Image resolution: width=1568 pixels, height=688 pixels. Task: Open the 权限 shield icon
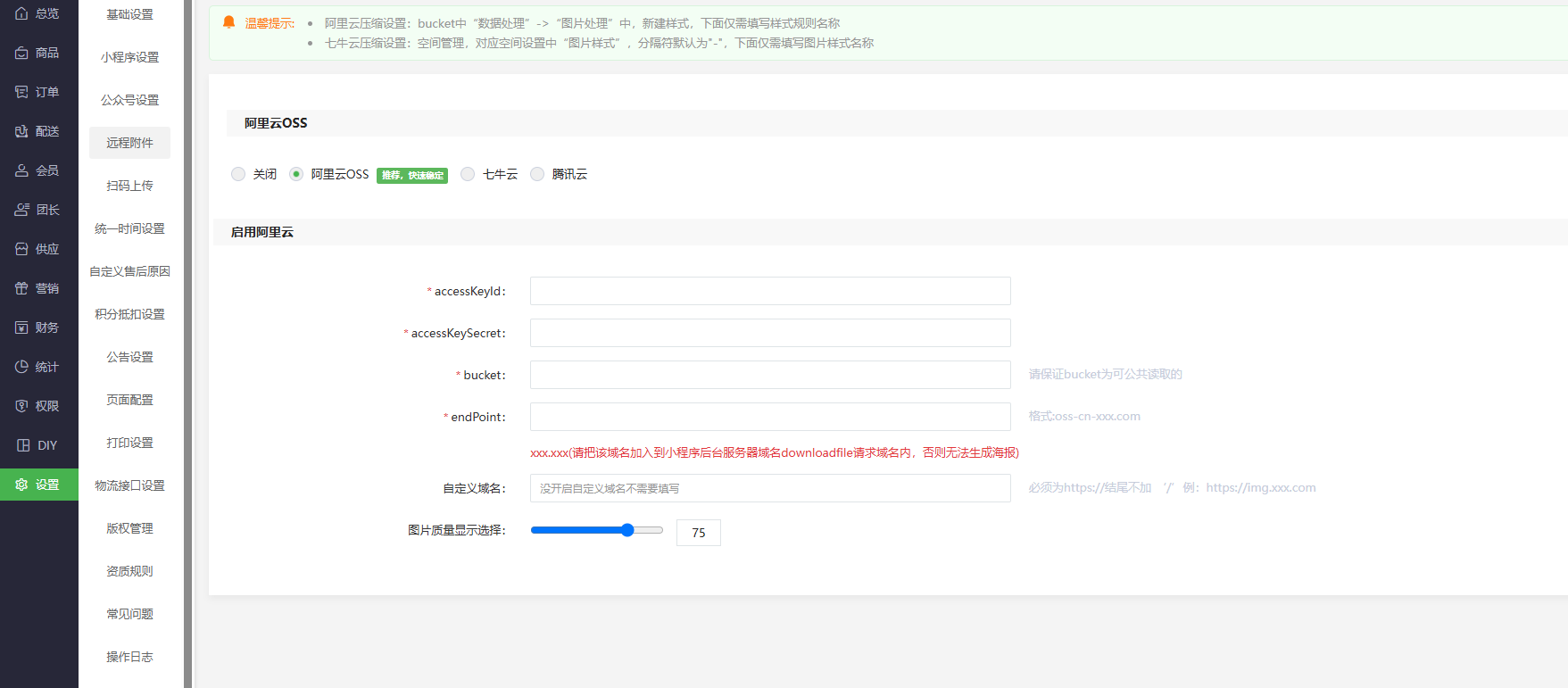[x=21, y=406]
